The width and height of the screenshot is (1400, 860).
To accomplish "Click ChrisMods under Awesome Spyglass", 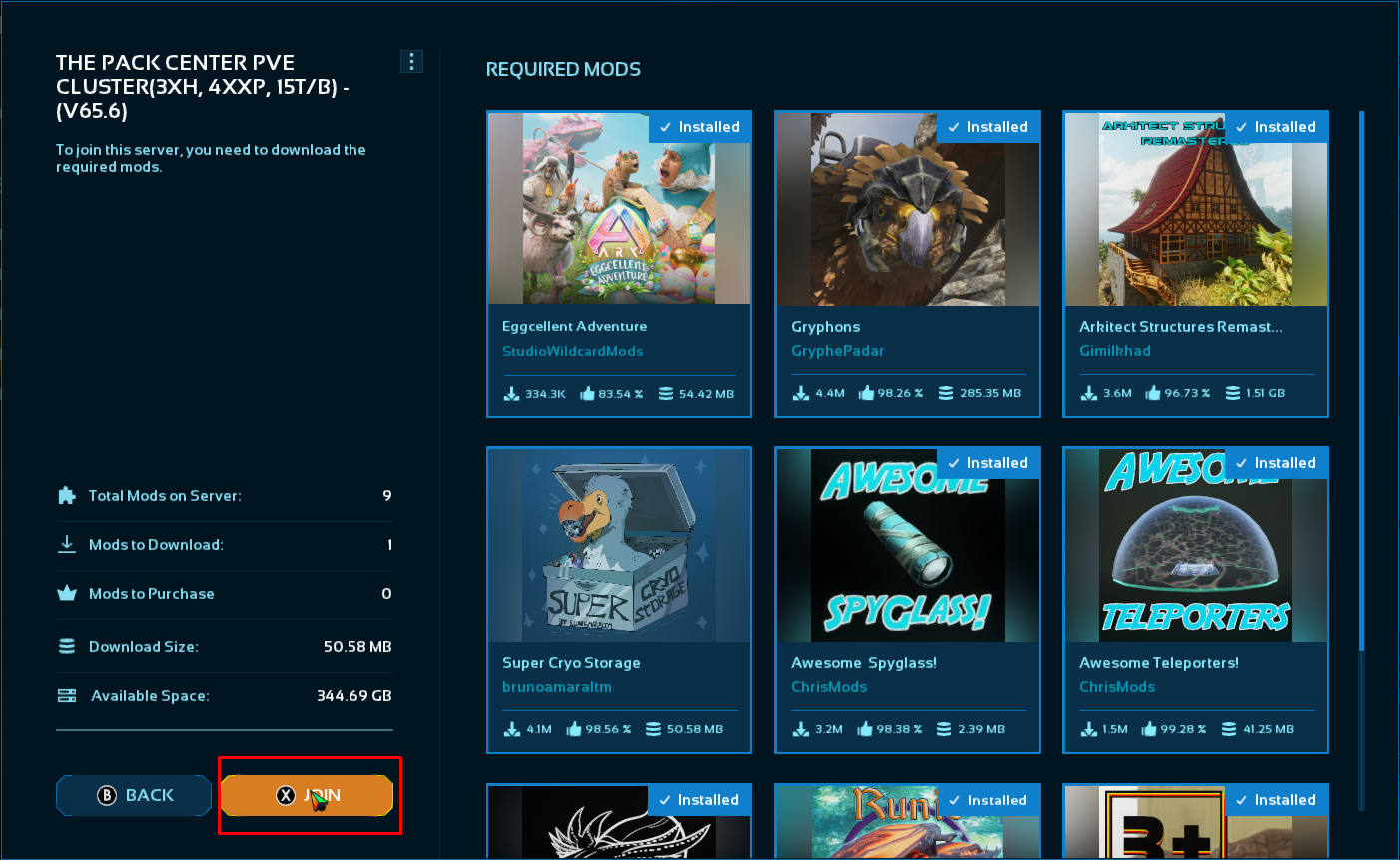I will point(829,687).
